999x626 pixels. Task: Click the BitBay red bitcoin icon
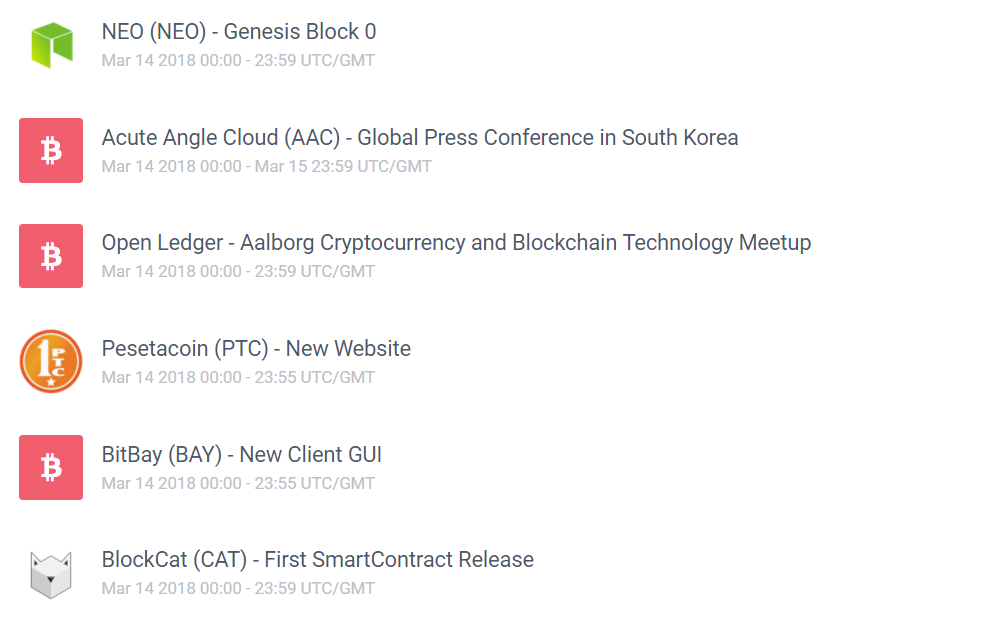(x=51, y=467)
